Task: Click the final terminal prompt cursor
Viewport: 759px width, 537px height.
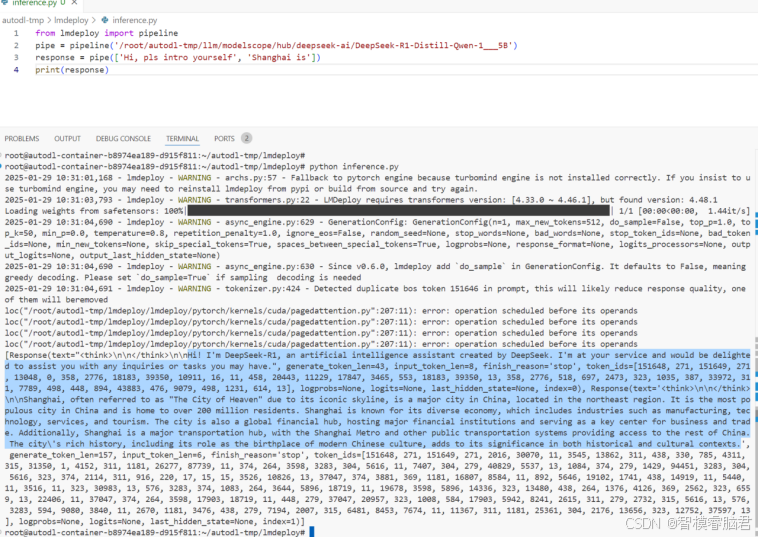Action: [312, 532]
